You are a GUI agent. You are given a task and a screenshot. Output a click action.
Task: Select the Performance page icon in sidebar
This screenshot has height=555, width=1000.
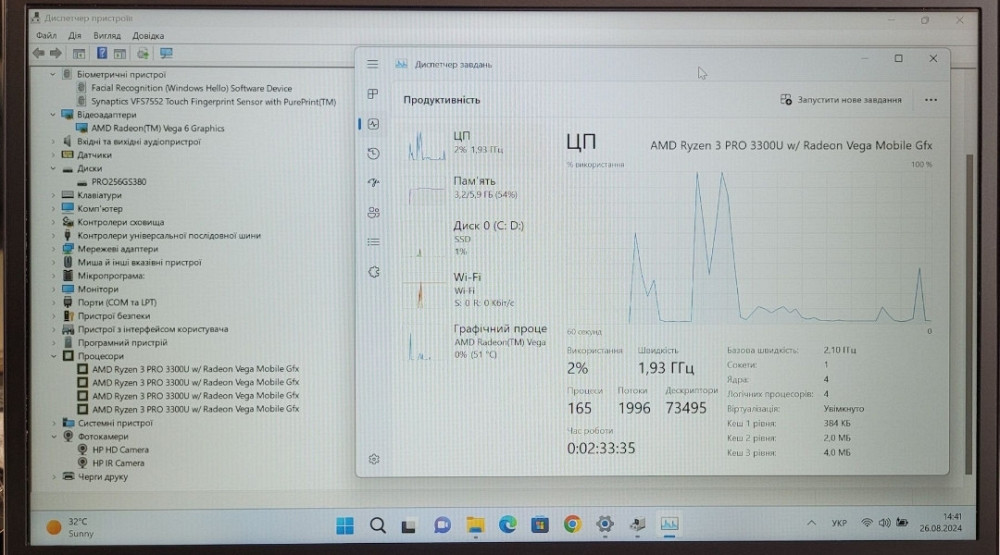(x=374, y=124)
